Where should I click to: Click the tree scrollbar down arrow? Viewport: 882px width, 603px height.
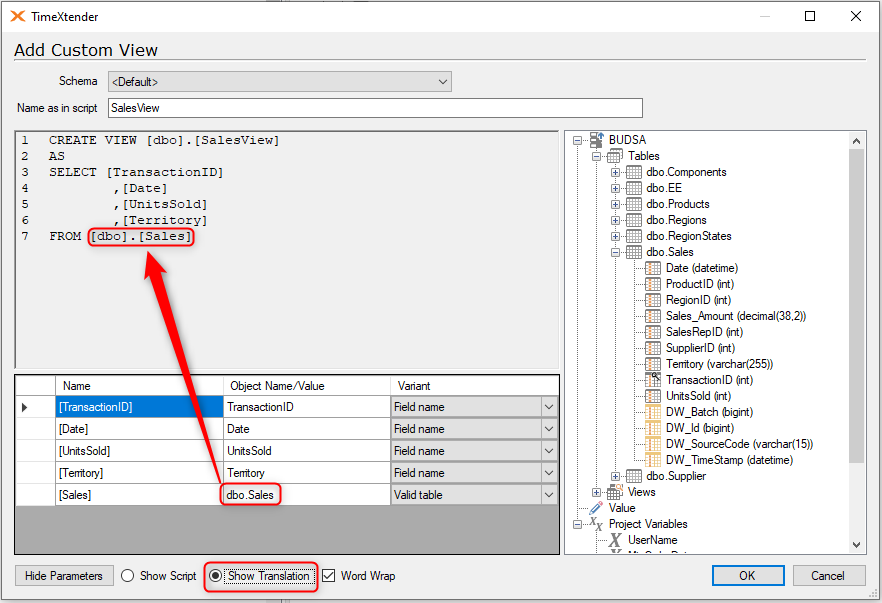[857, 544]
